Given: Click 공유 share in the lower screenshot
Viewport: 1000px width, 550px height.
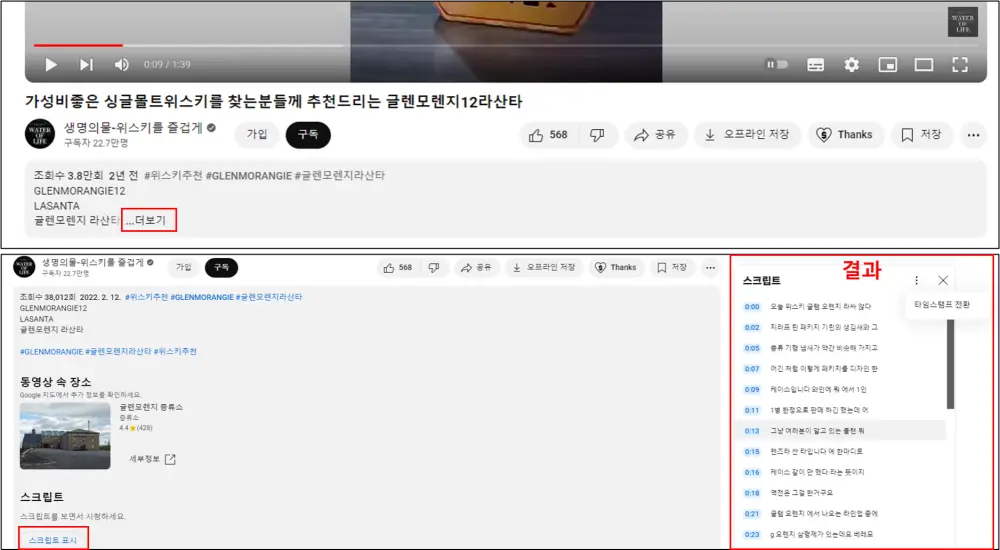Looking at the screenshot, I should pos(476,268).
